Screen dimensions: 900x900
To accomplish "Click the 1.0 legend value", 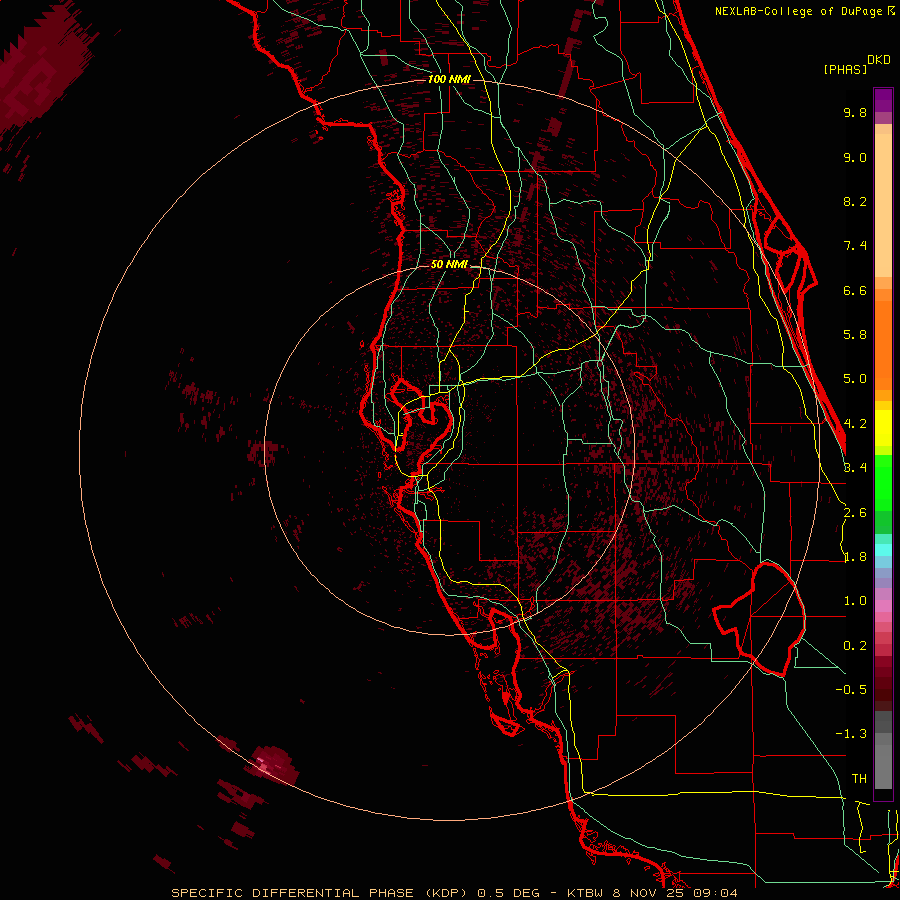I will pos(855,601).
